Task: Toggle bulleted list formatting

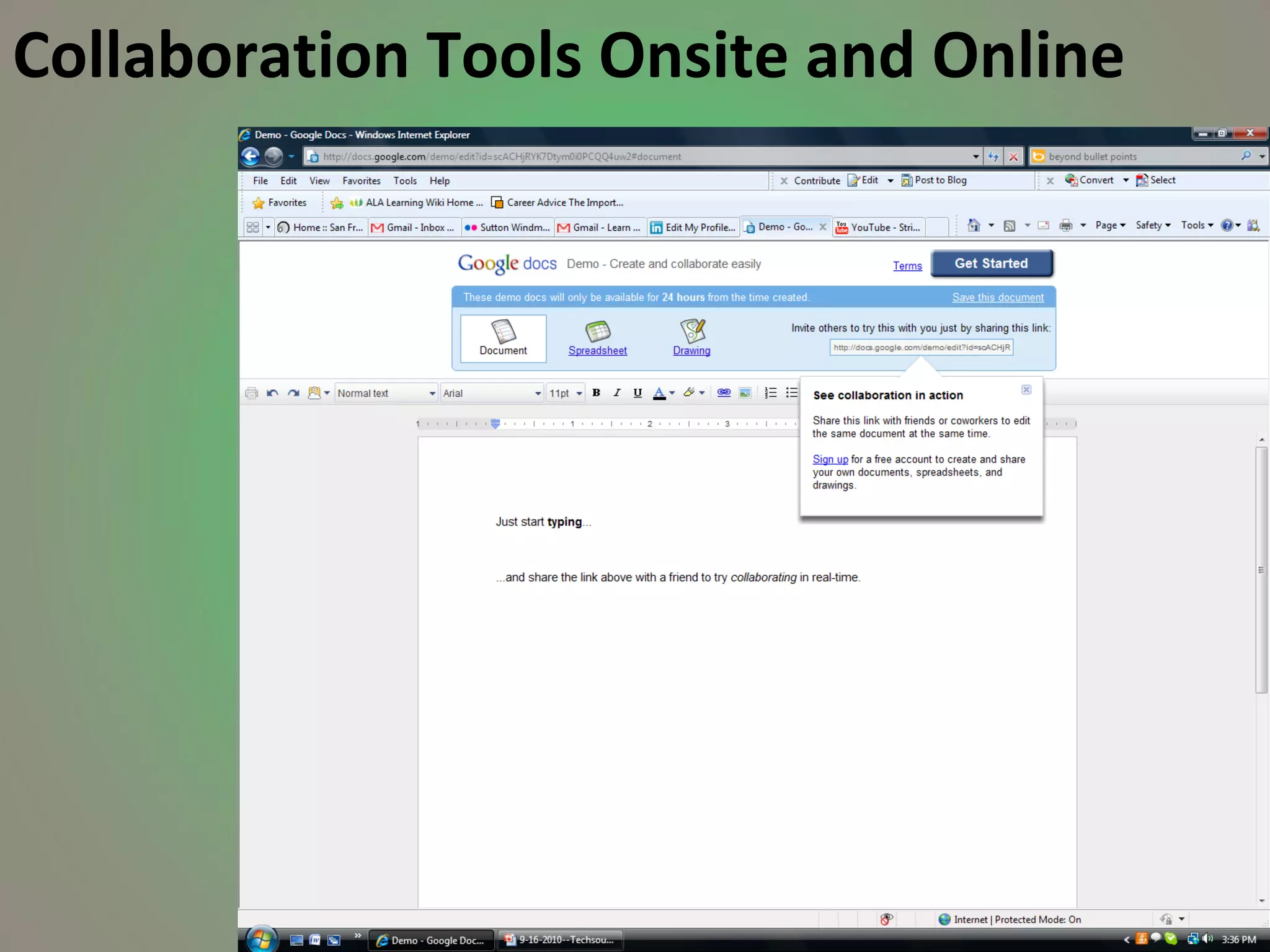Action: pyautogui.click(x=791, y=392)
